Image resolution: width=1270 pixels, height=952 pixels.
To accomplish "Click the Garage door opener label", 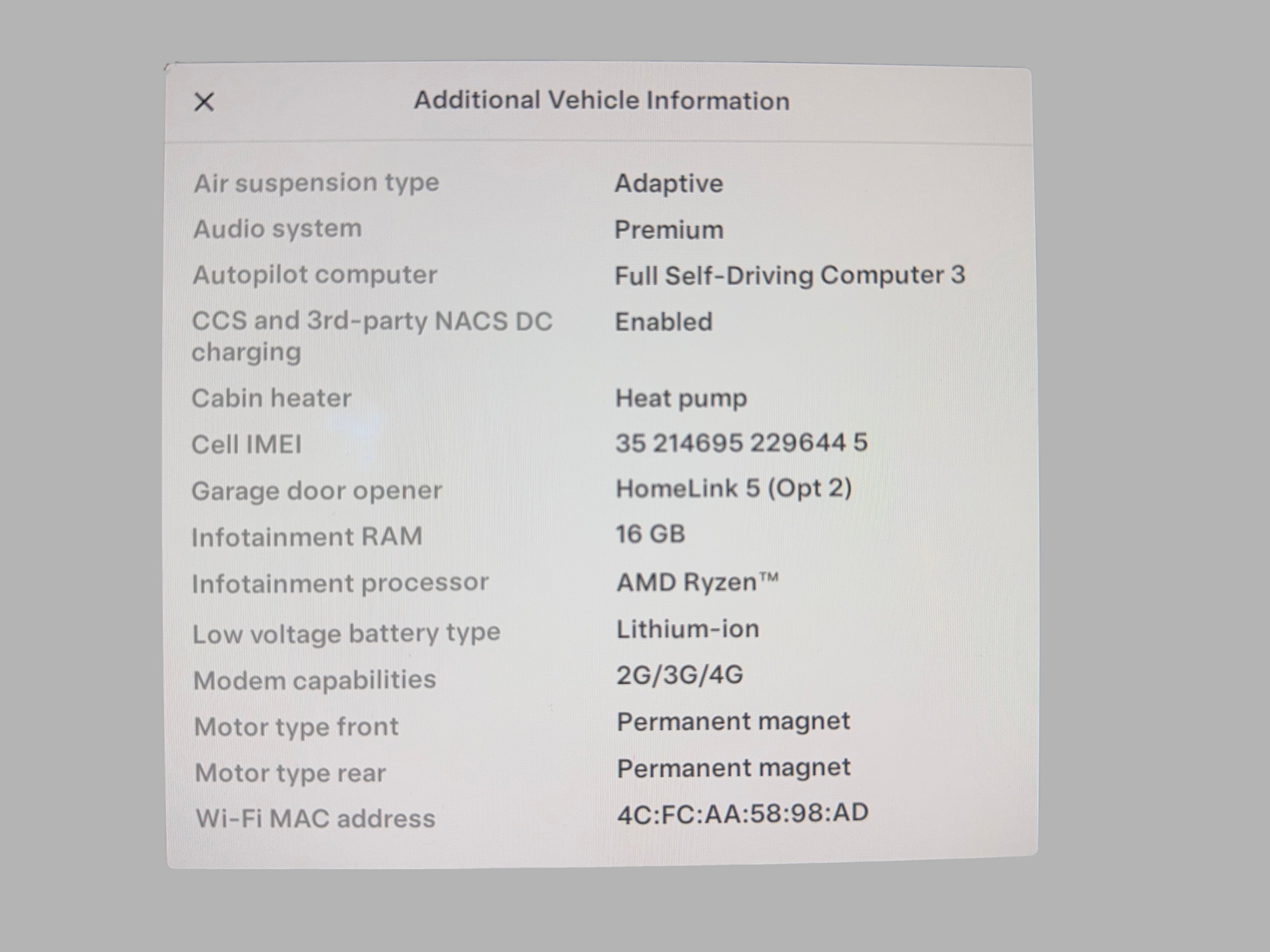I will (x=316, y=492).
